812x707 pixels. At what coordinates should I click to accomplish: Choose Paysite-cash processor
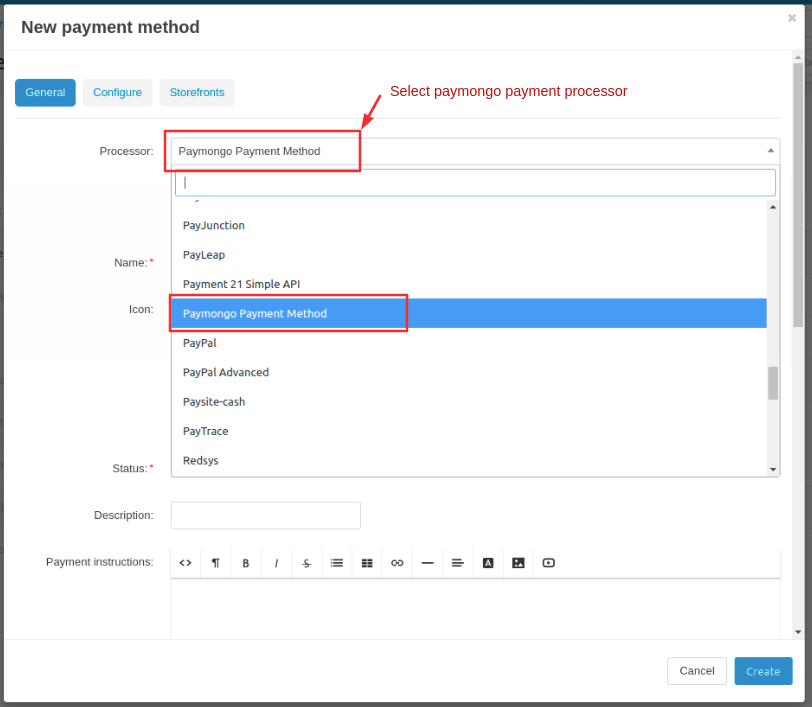point(469,402)
